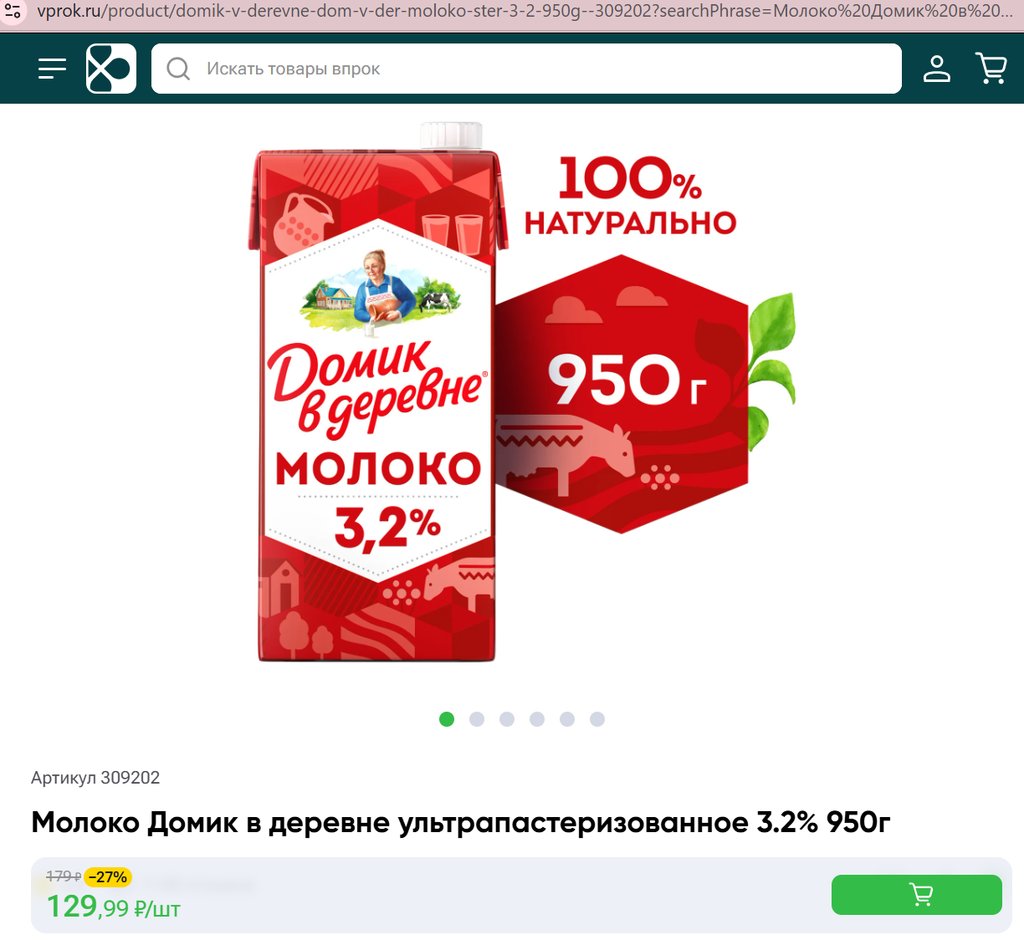Viewport: 1024px width, 940px height.
Task: Add milk to cart with green button
Action: tap(916, 894)
